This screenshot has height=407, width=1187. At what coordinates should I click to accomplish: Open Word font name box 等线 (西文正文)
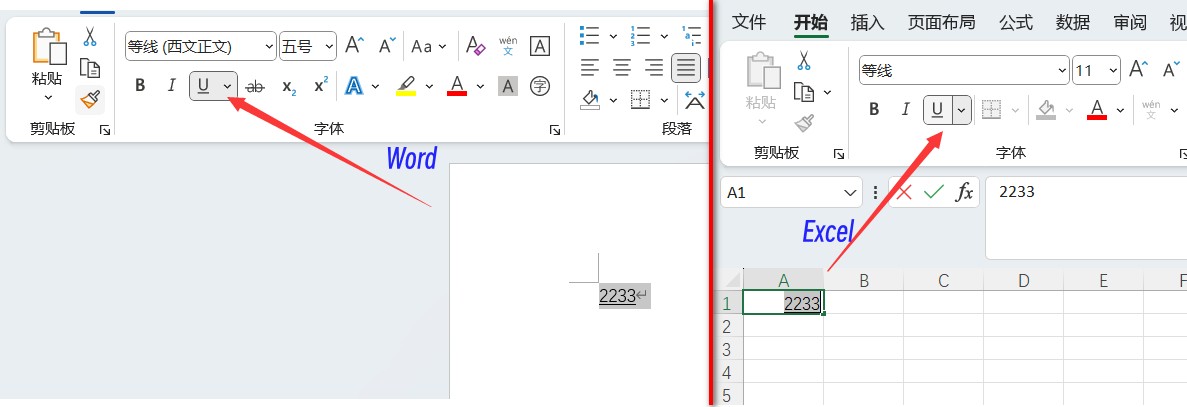pos(201,46)
